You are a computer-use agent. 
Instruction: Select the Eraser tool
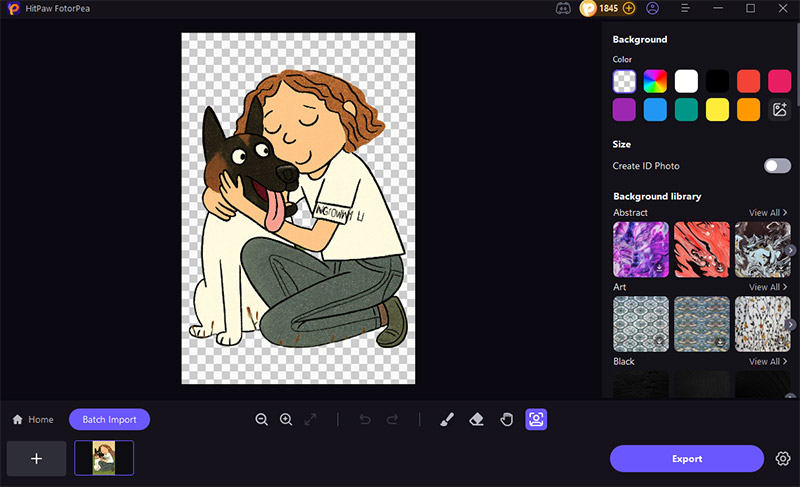pyautogui.click(x=477, y=420)
